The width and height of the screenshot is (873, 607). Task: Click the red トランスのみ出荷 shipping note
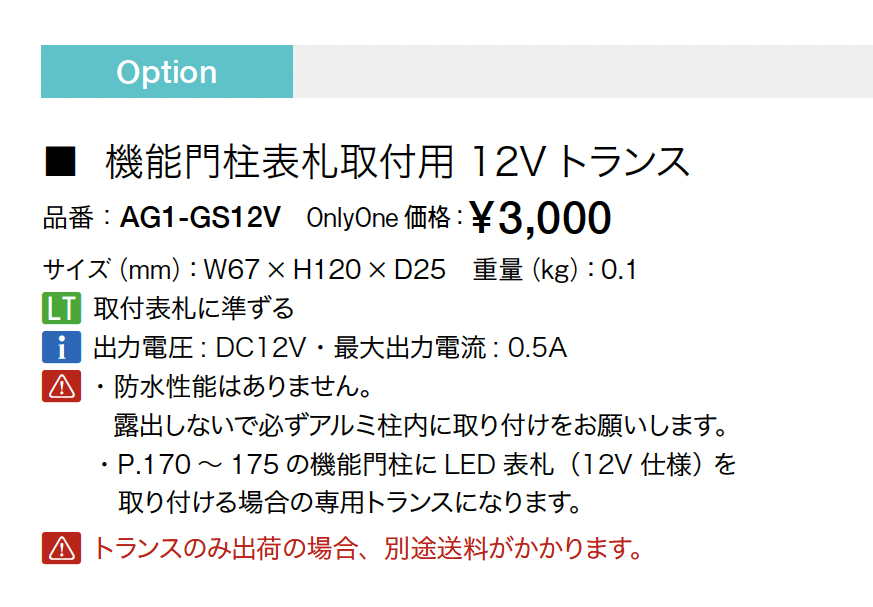click(366, 548)
